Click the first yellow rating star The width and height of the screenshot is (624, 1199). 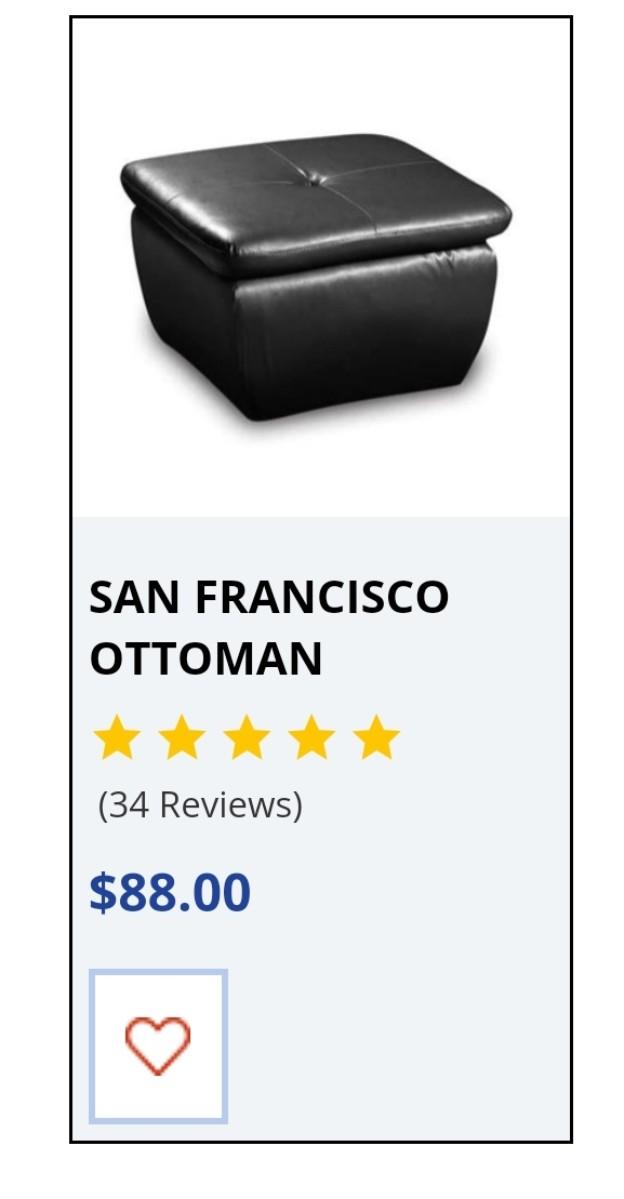tap(117, 738)
